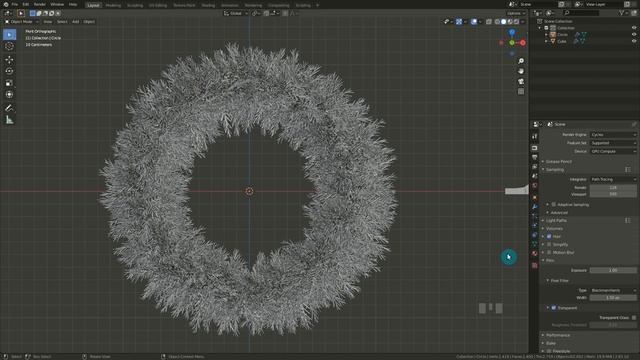640x360 pixels.
Task: Open the Object Mode dropdown
Action: [22, 22]
